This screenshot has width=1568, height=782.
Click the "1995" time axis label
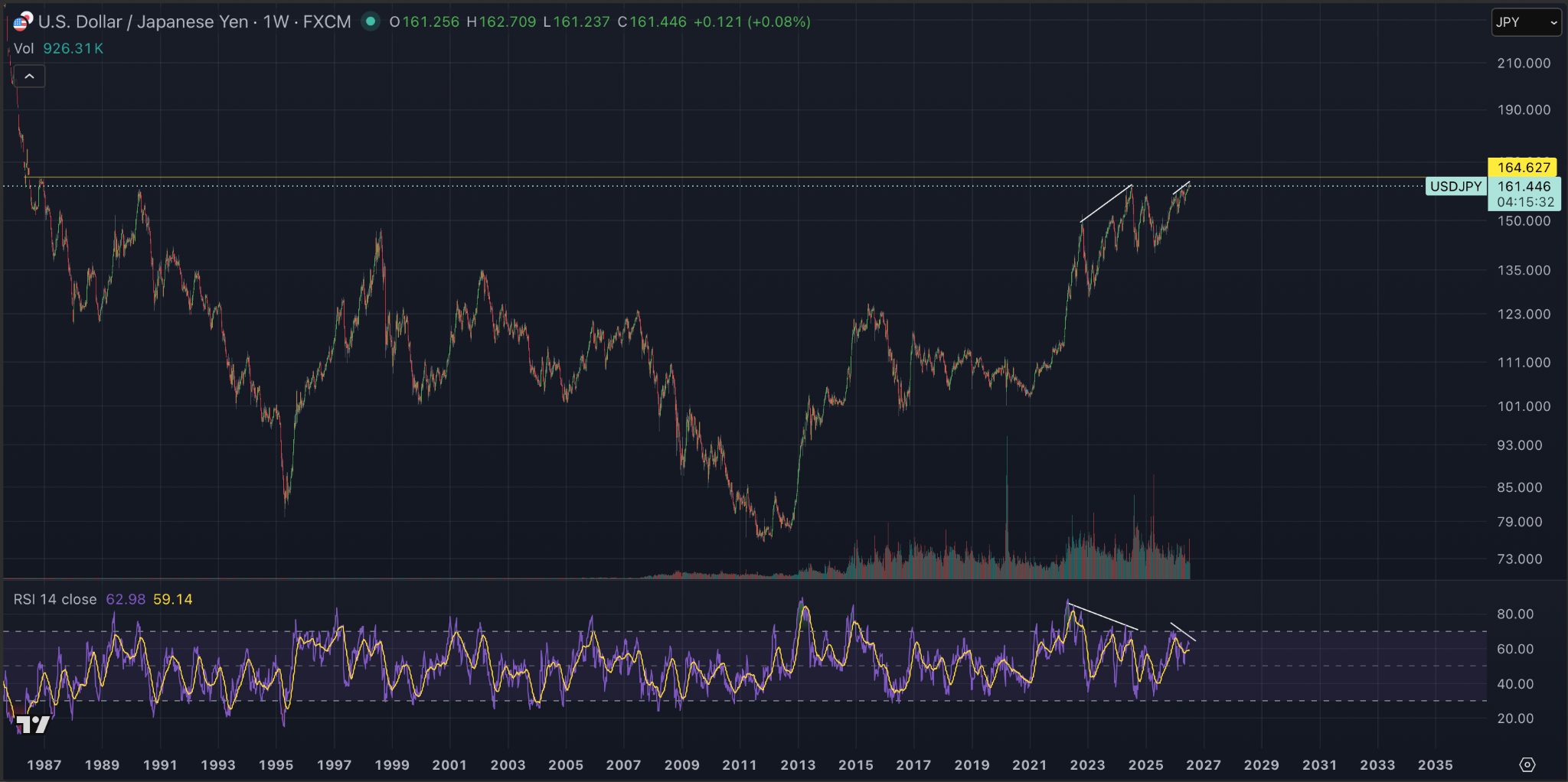coord(276,764)
